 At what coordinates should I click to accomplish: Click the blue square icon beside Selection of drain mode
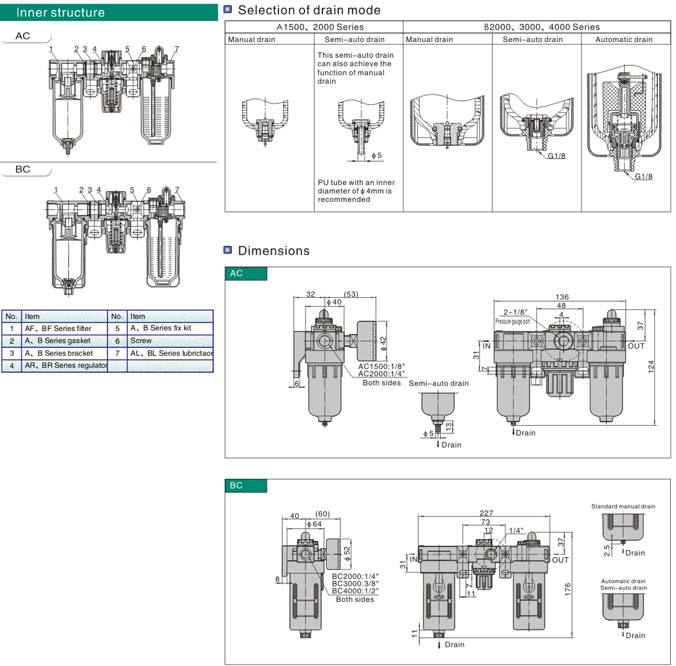(229, 9)
